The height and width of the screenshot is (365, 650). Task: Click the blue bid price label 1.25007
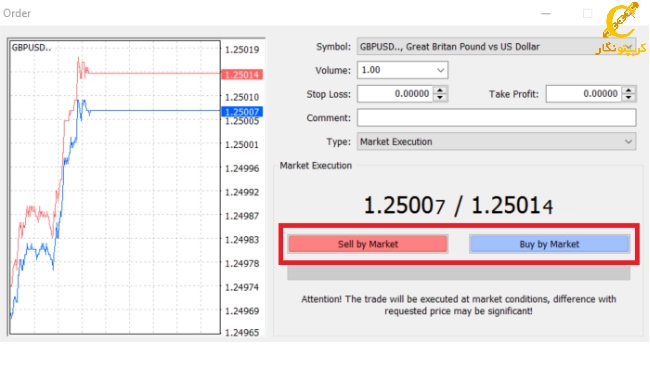242,112
